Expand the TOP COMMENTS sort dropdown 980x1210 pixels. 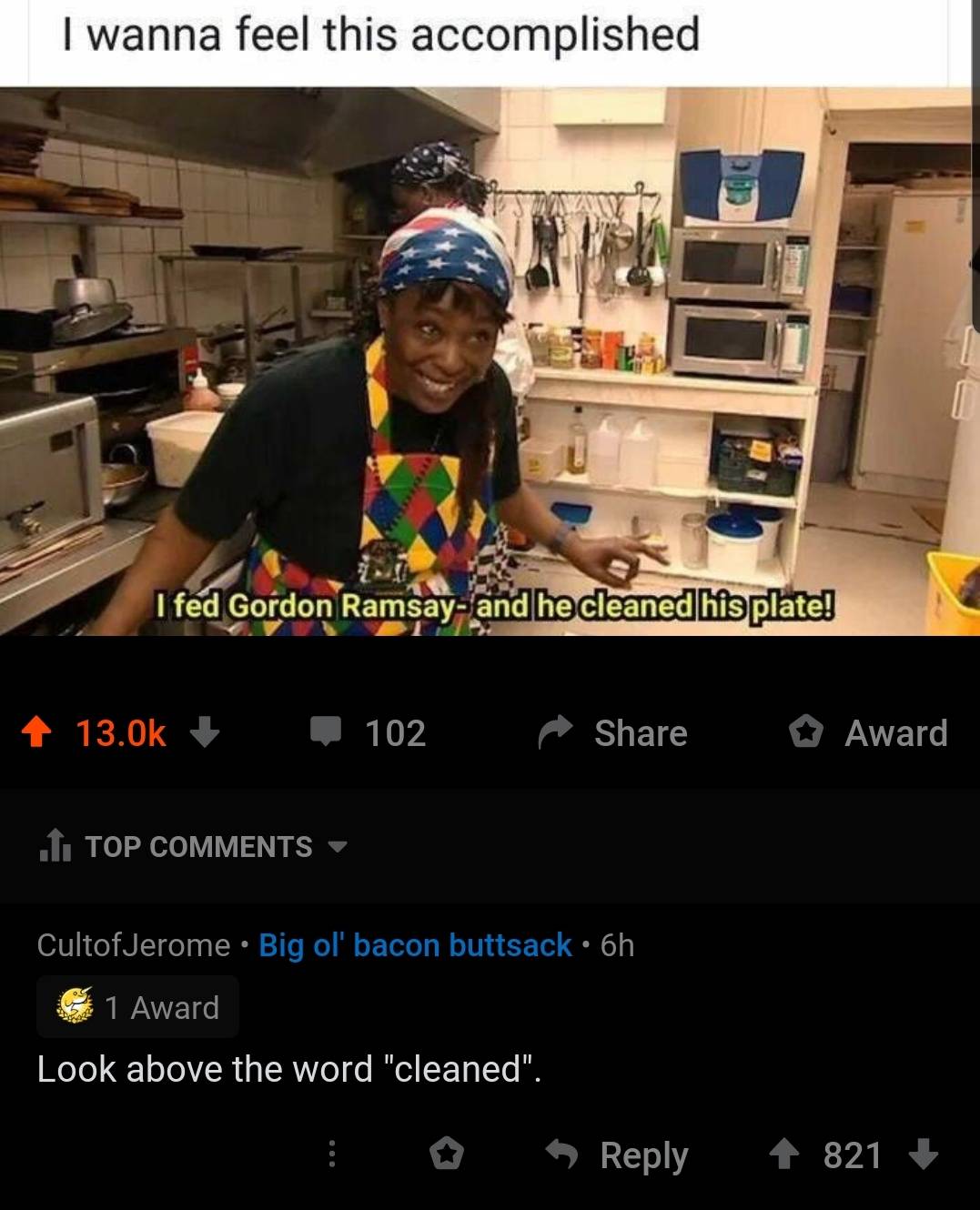tap(193, 847)
